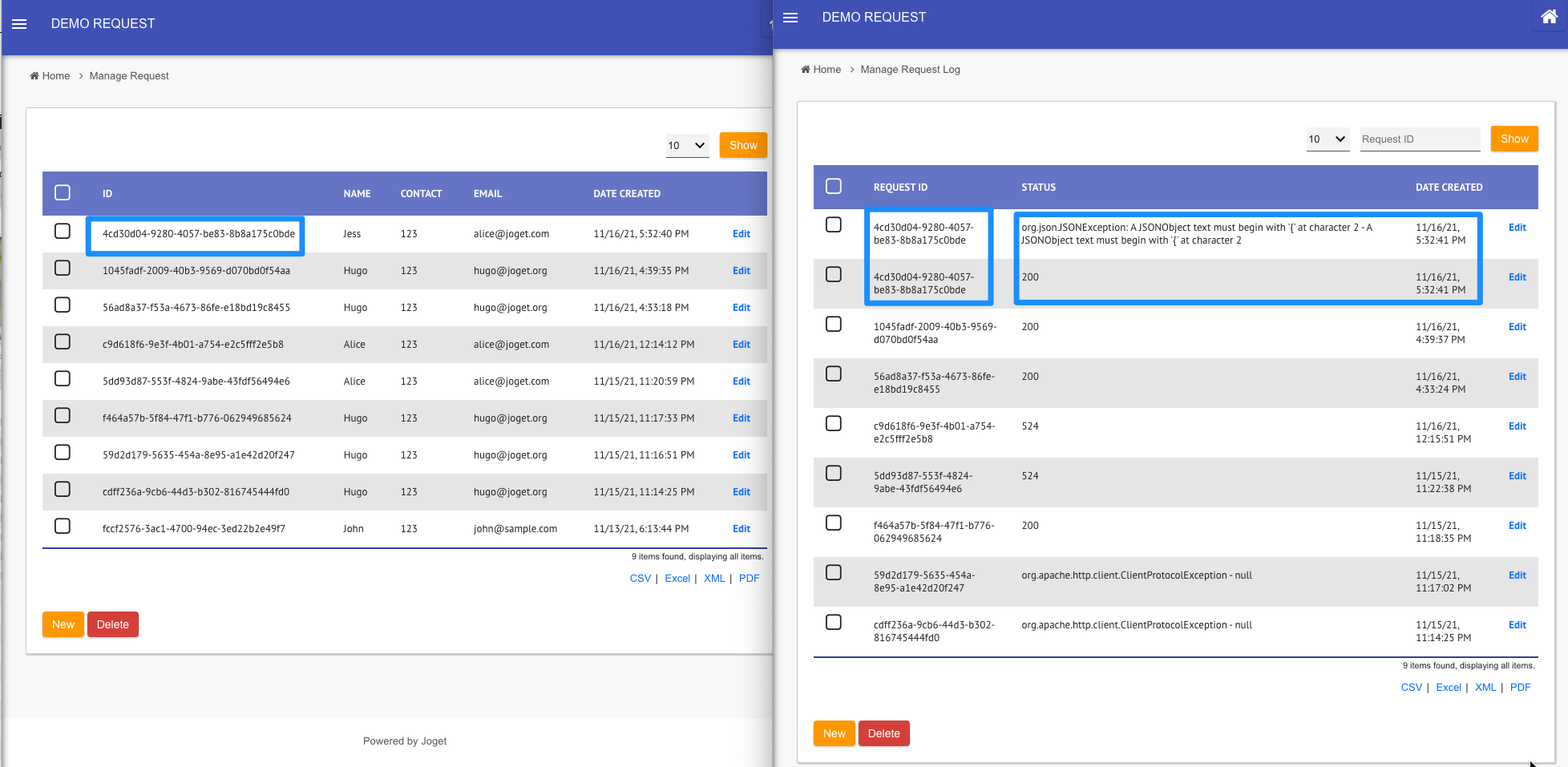Expand page size dropdown in Manage Request
The image size is (1568, 767).
[x=687, y=146]
